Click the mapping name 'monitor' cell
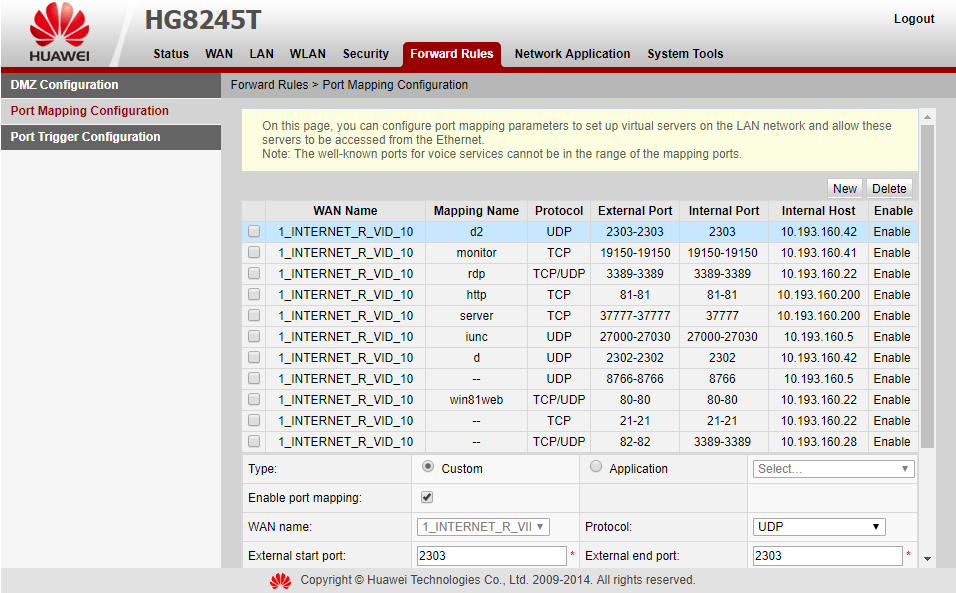 click(x=476, y=253)
